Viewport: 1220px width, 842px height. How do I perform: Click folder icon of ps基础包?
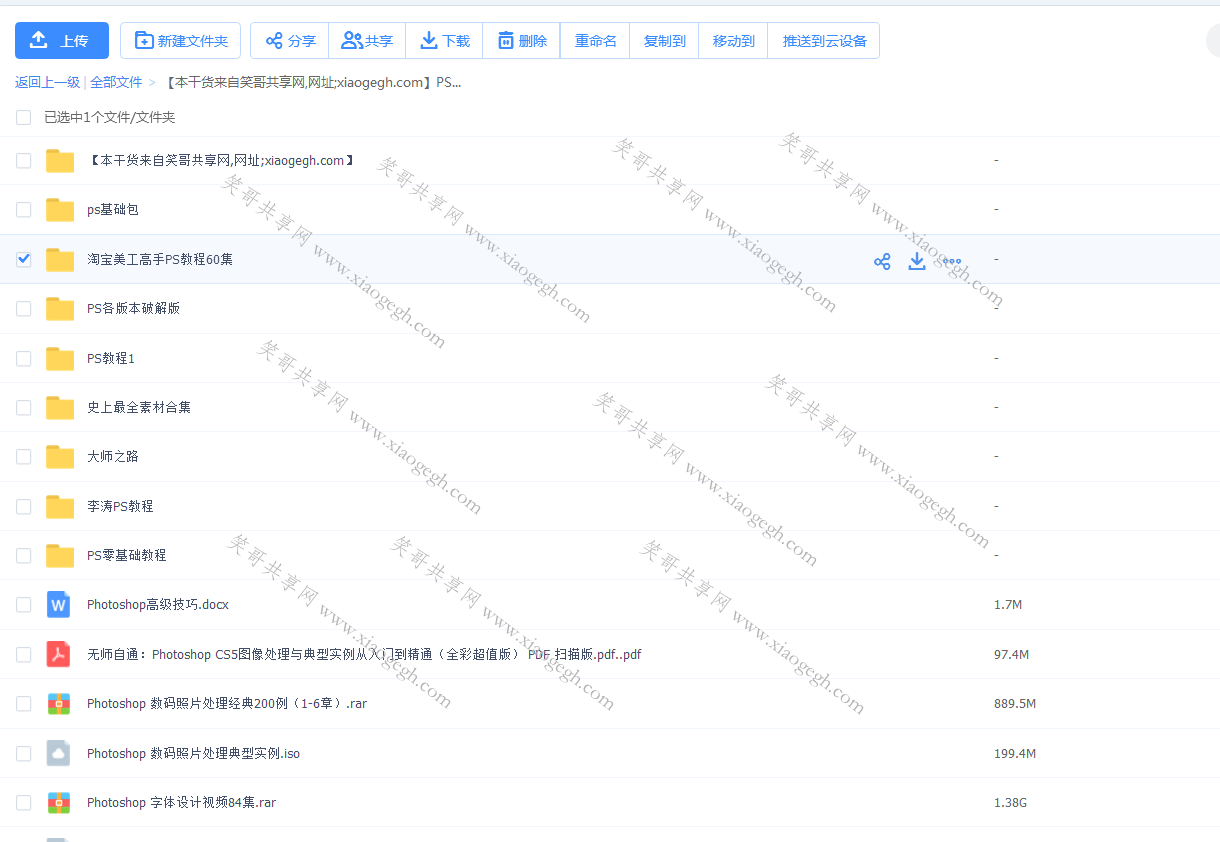[60, 209]
